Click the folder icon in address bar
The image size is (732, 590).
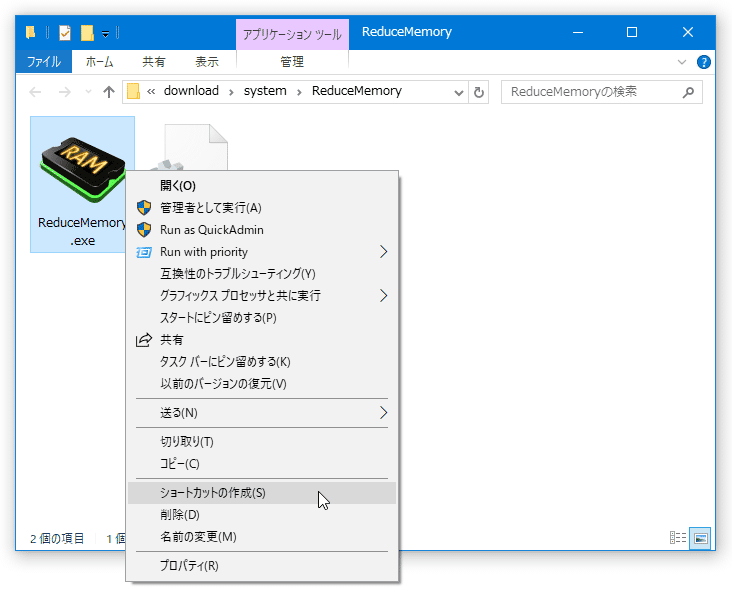tap(134, 91)
